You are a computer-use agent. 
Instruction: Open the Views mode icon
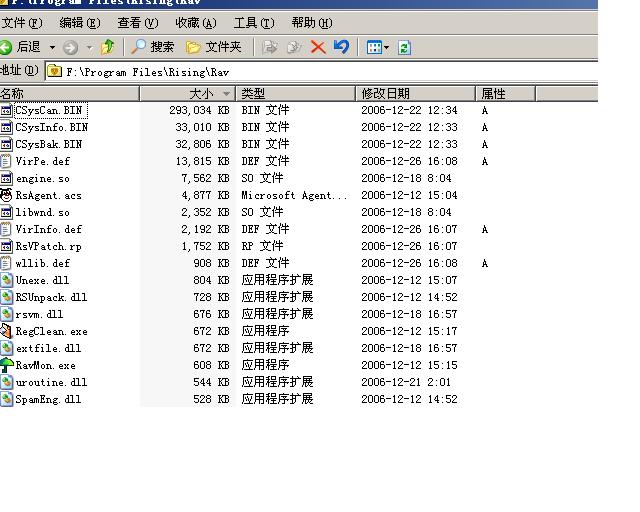(374, 48)
